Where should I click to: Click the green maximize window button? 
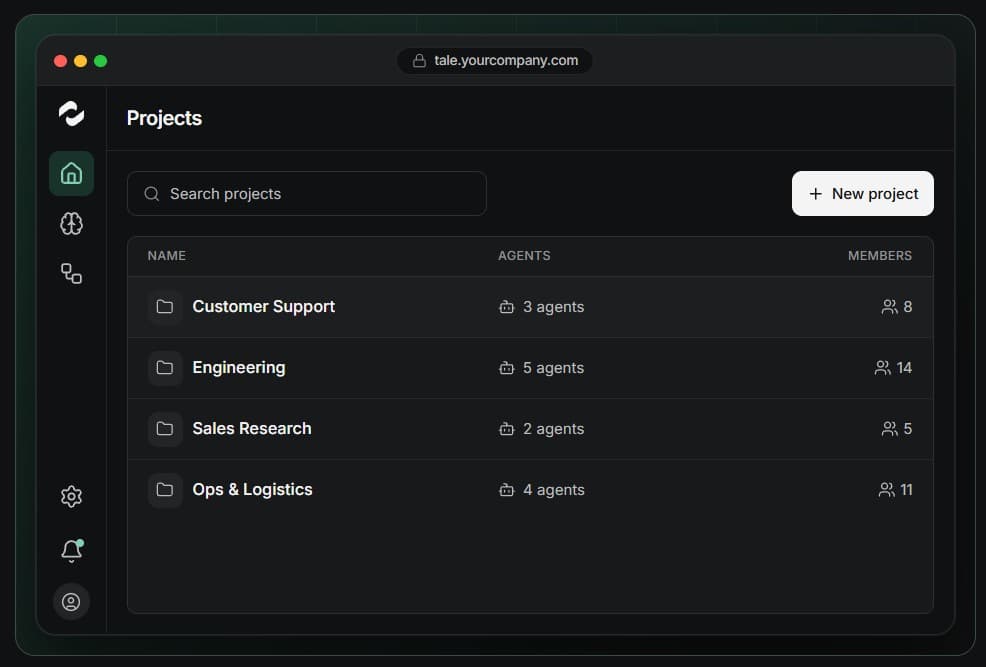tap(101, 61)
